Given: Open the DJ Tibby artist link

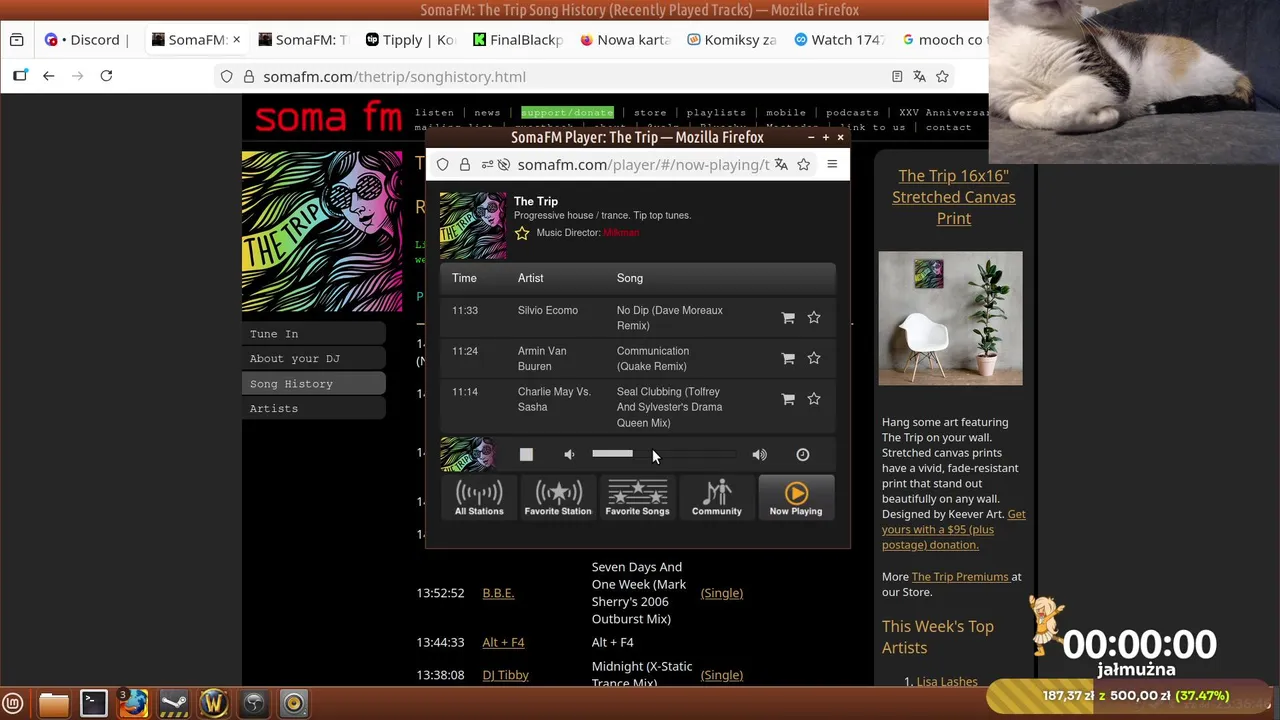Looking at the screenshot, I should point(505,675).
